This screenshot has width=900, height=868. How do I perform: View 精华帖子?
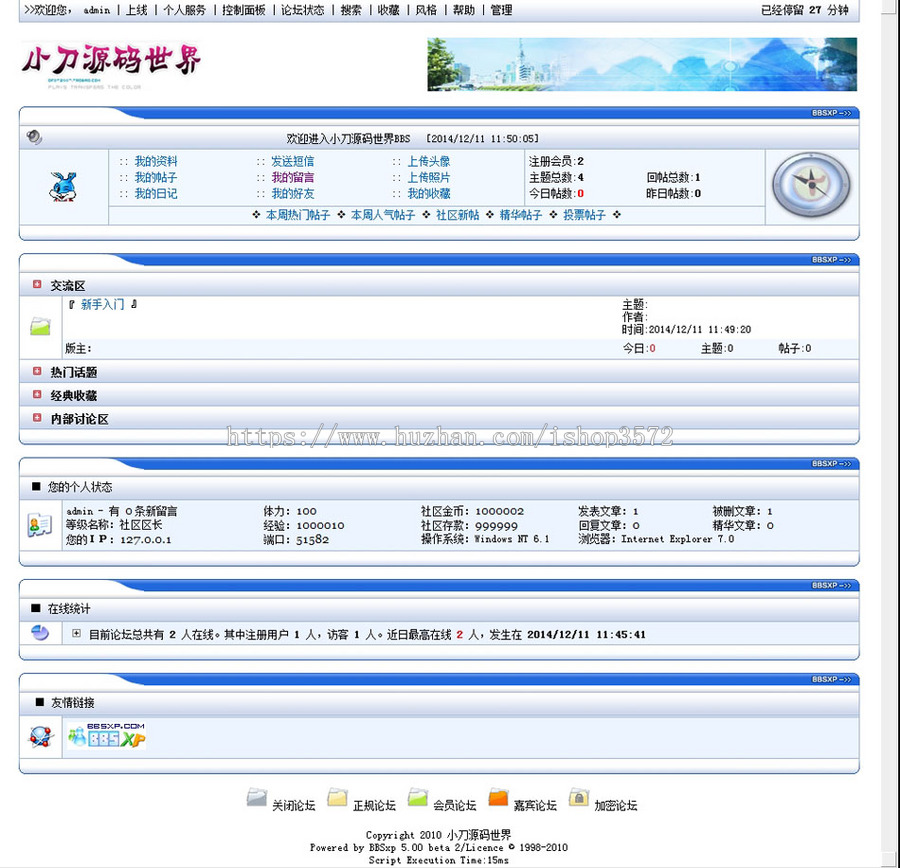[521, 215]
